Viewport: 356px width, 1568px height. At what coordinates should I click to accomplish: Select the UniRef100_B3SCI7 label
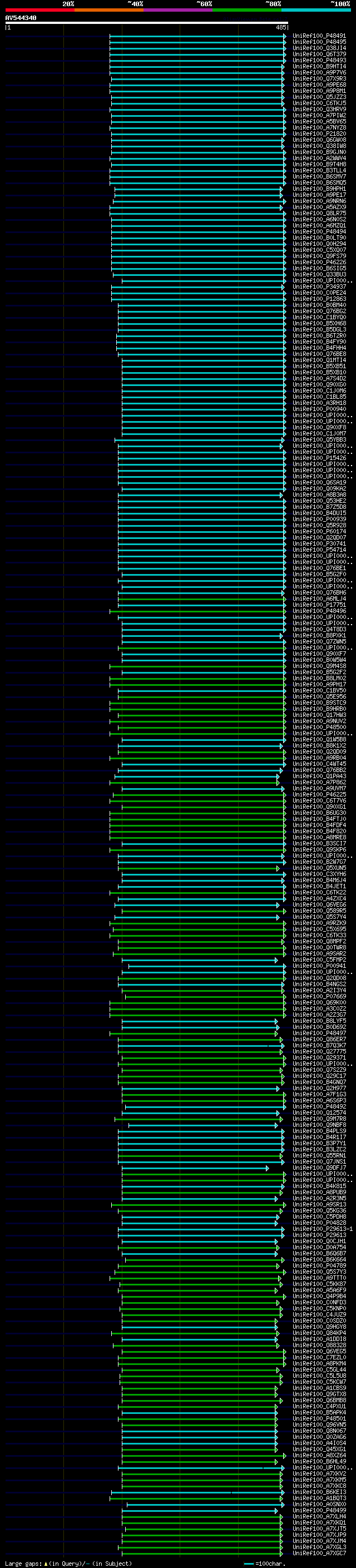coord(319,844)
